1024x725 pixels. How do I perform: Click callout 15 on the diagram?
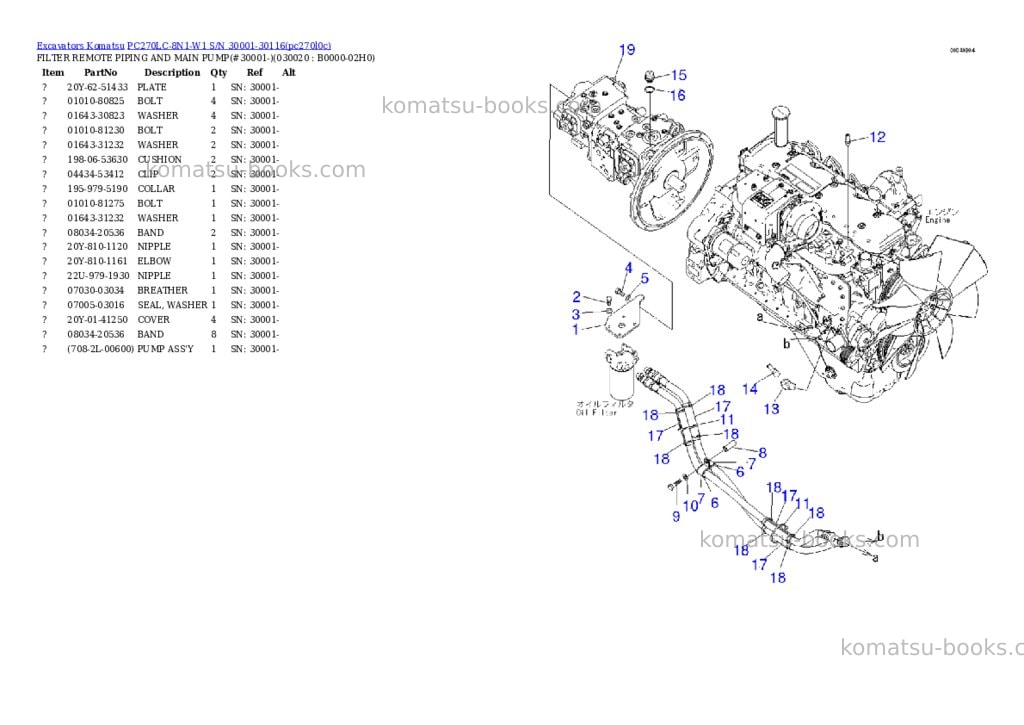(x=679, y=75)
